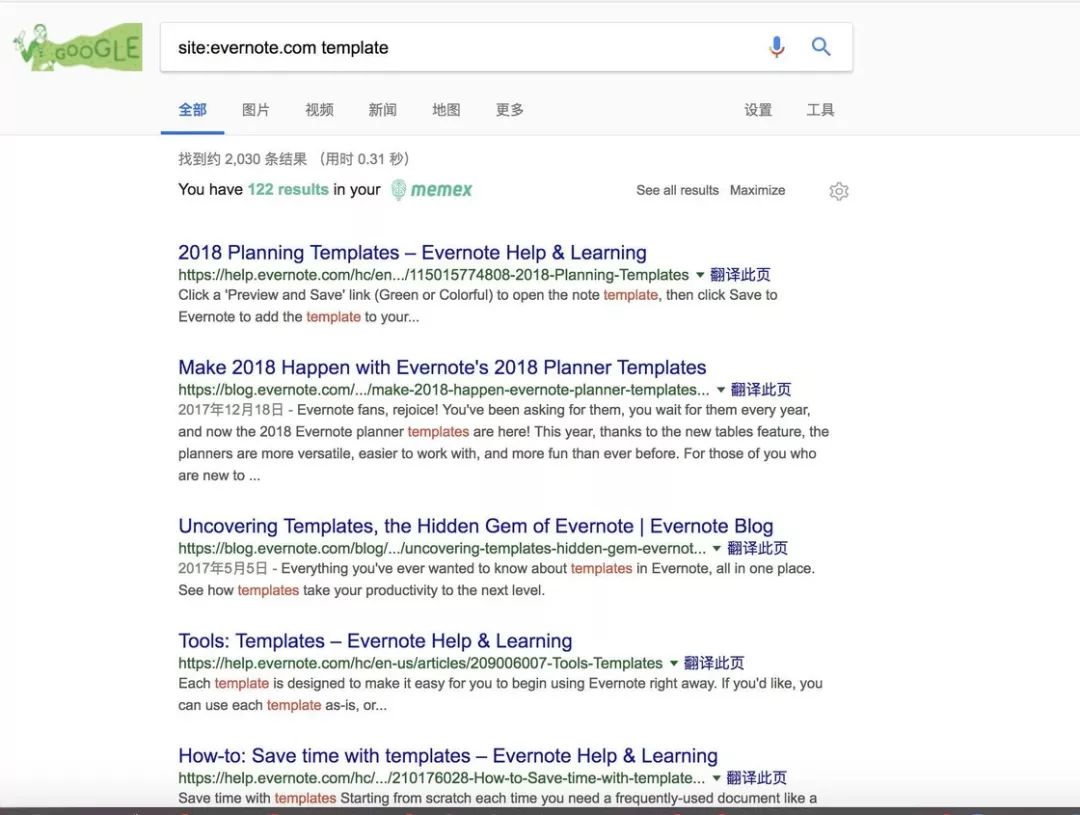The height and width of the screenshot is (815, 1080).
Task: Start voice search with microphone icon
Action: point(776,47)
